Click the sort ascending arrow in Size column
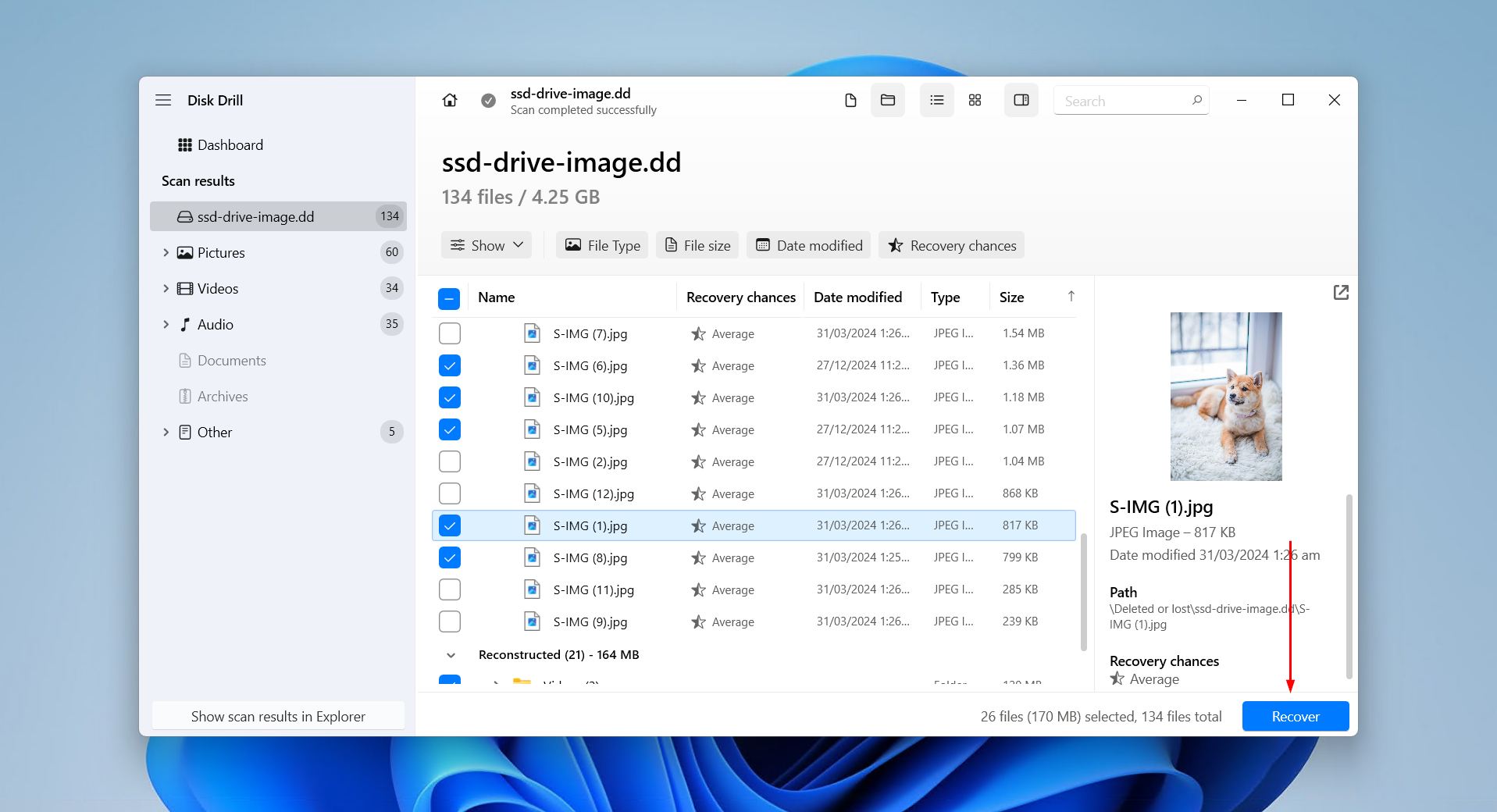 (1071, 296)
